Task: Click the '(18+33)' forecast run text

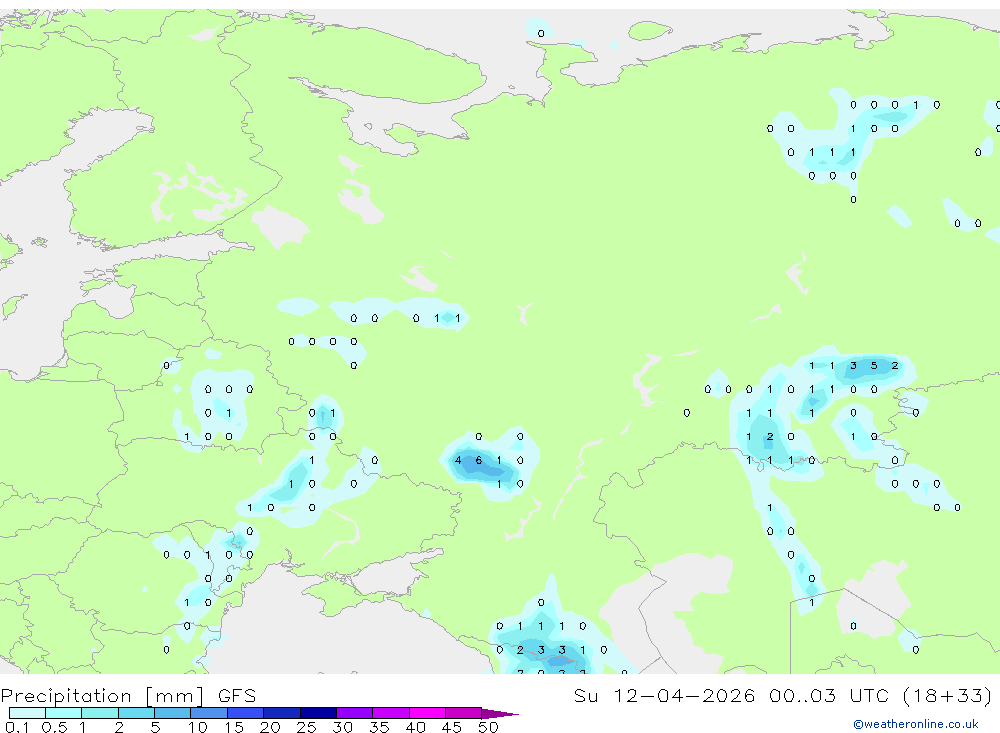Action: coord(948,695)
